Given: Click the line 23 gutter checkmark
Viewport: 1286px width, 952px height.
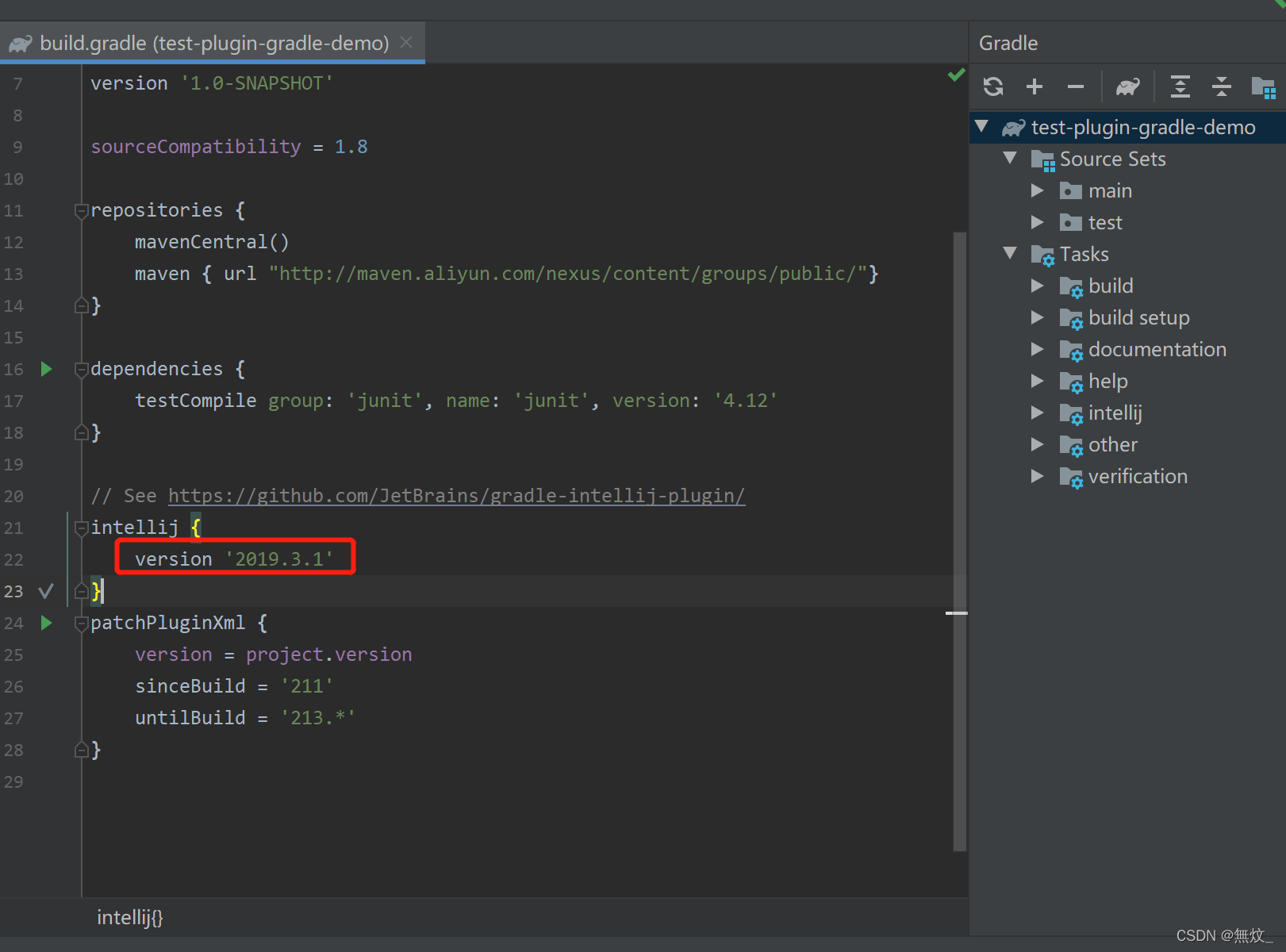Looking at the screenshot, I should [x=46, y=591].
